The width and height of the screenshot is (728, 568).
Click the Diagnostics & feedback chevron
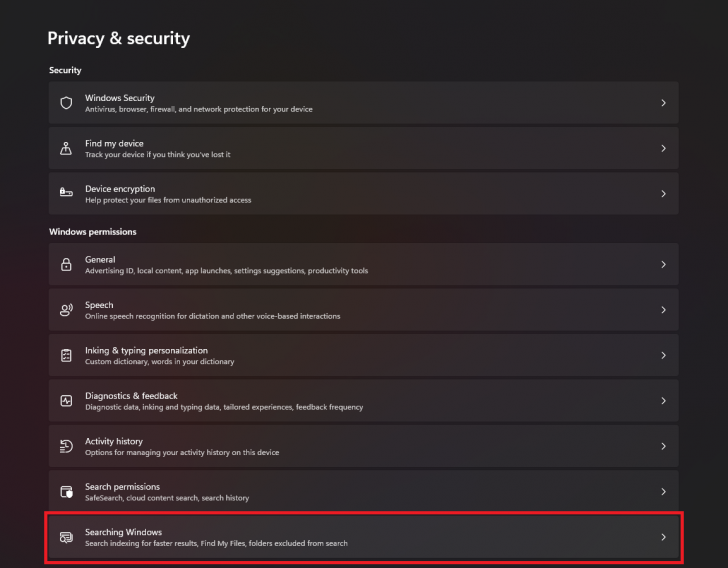tap(663, 401)
